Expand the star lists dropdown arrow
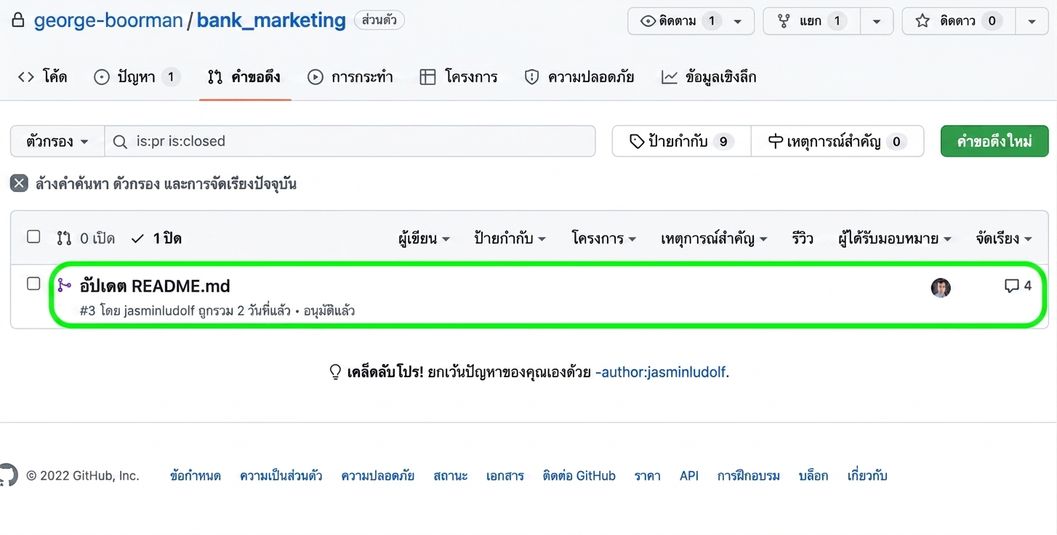The height and width of the screenshot is (535, 1057). (1032, 21)
